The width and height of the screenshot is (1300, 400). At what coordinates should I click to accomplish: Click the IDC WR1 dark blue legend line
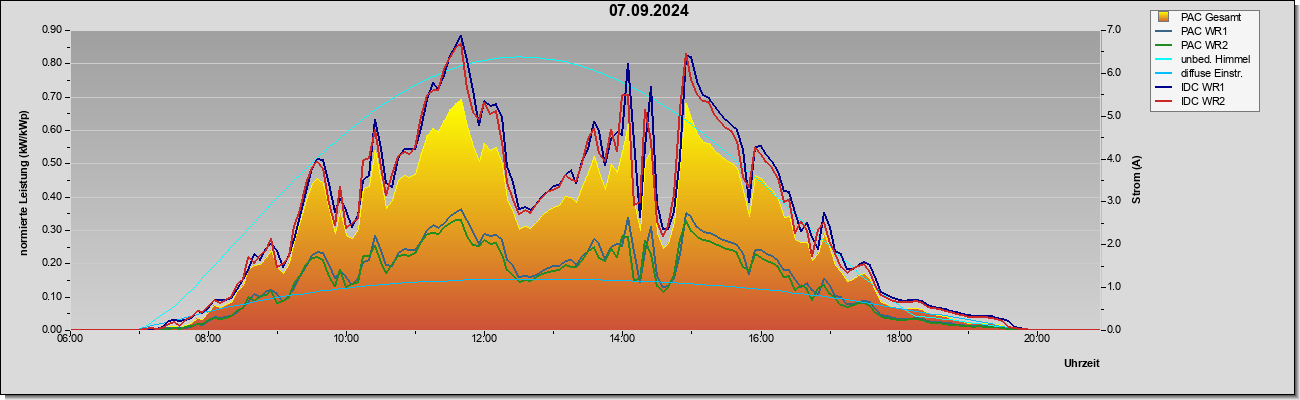(1163, 88)
